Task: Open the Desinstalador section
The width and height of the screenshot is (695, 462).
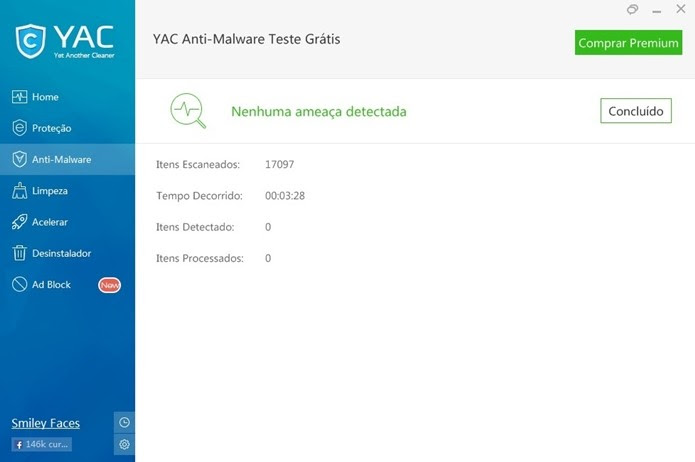Action: pyautogui.click(x=67, y=253)
